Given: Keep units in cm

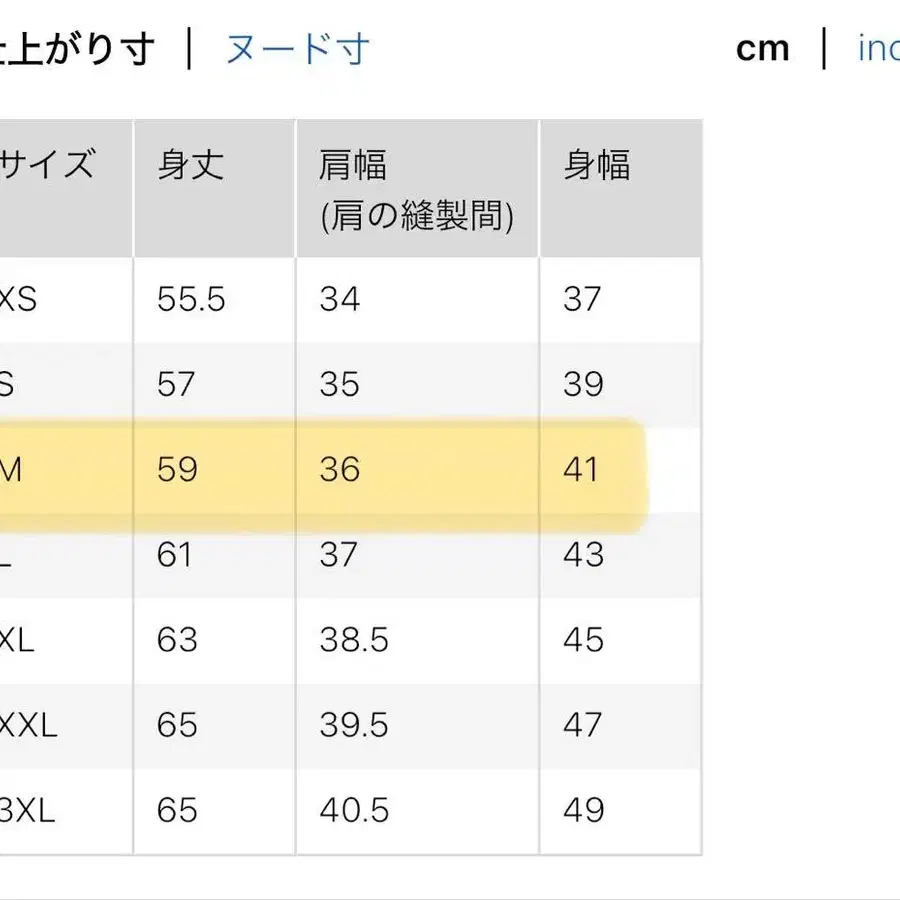Looking at the screenshot, I should [764, 48].
